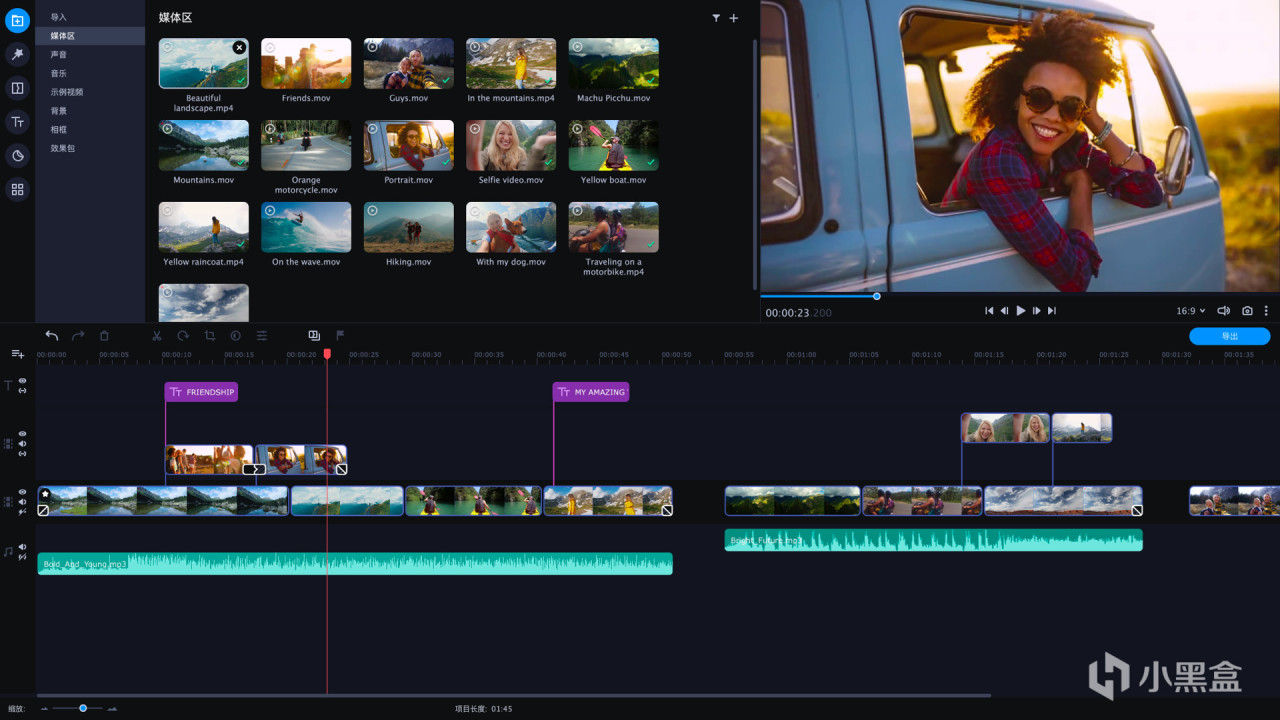
Task: Select the FRIENDSHIP title clip on timeline
Action: pyautogui.click(x=201, y=392)
